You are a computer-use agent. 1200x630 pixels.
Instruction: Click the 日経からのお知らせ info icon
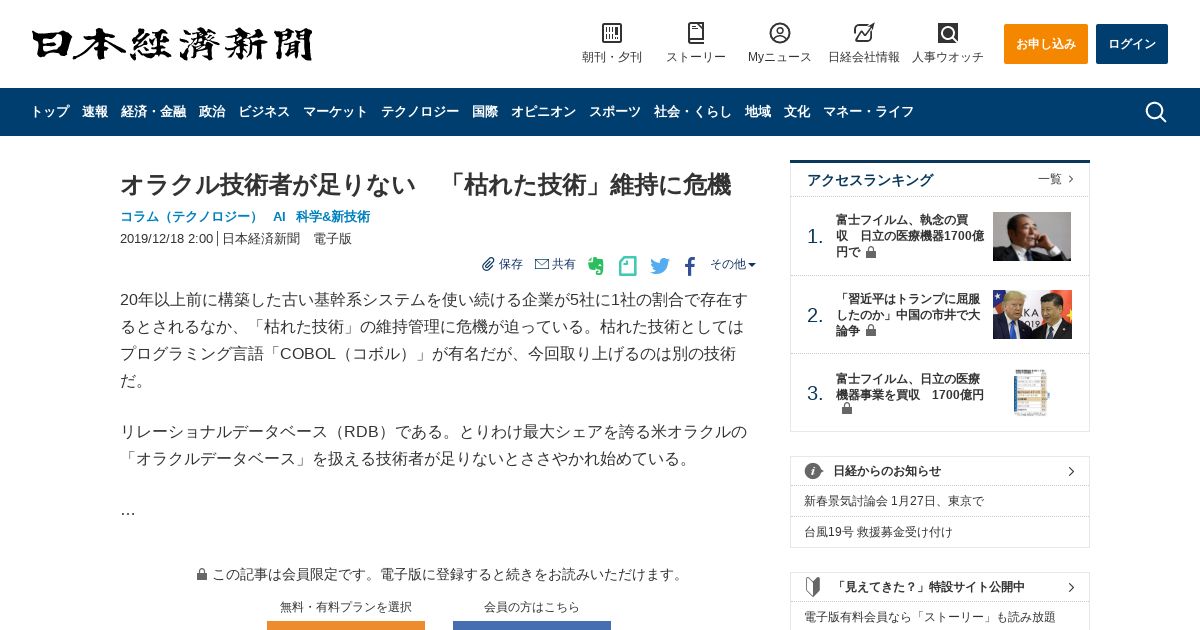click(x=813, y=471)
